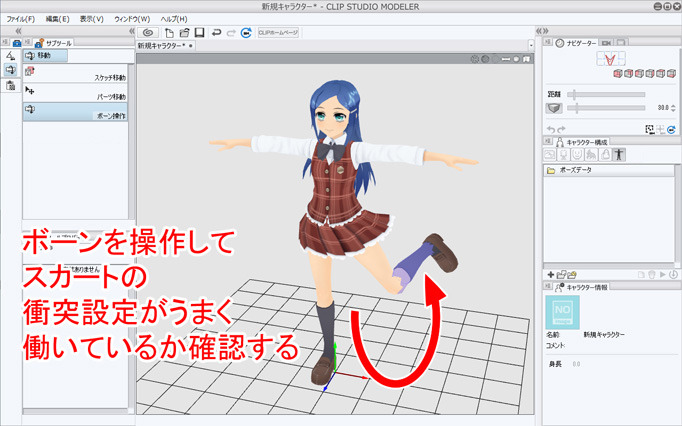The image size is (682, 426).
Task: Choose the ボーン操作 sub tool
Action: coord(75,111)
